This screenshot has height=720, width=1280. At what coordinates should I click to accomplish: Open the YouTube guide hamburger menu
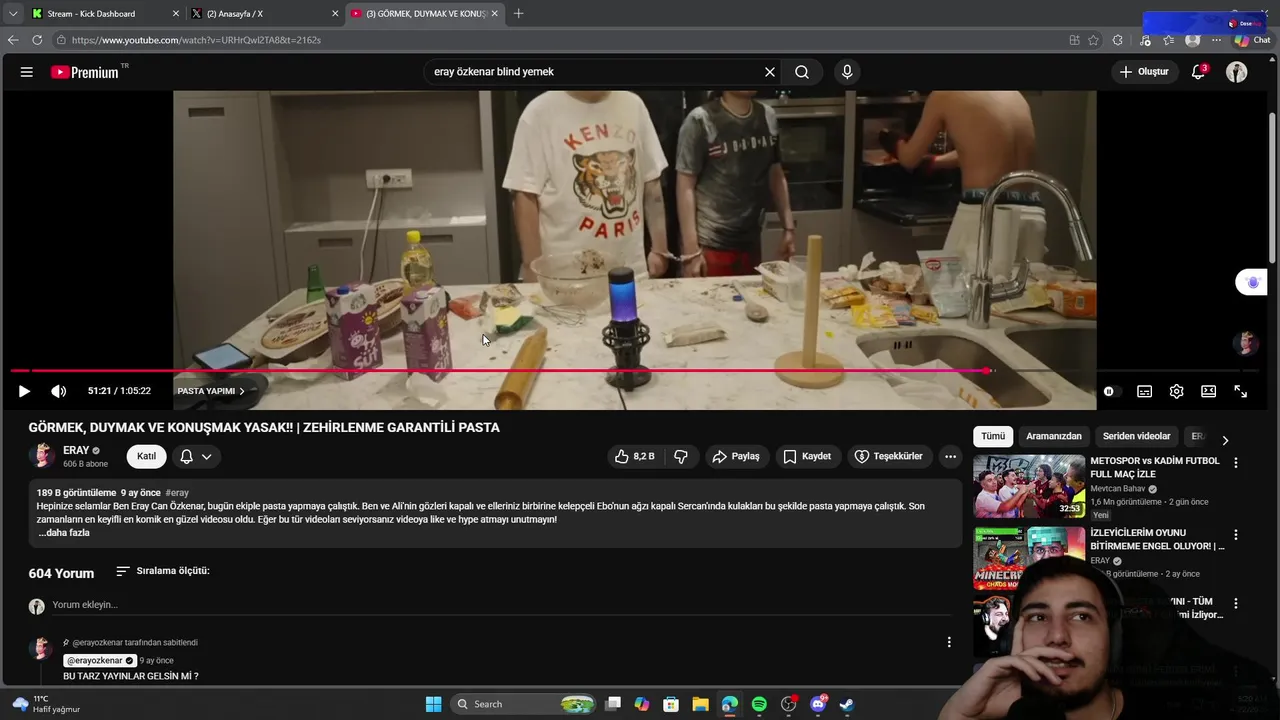27,72
